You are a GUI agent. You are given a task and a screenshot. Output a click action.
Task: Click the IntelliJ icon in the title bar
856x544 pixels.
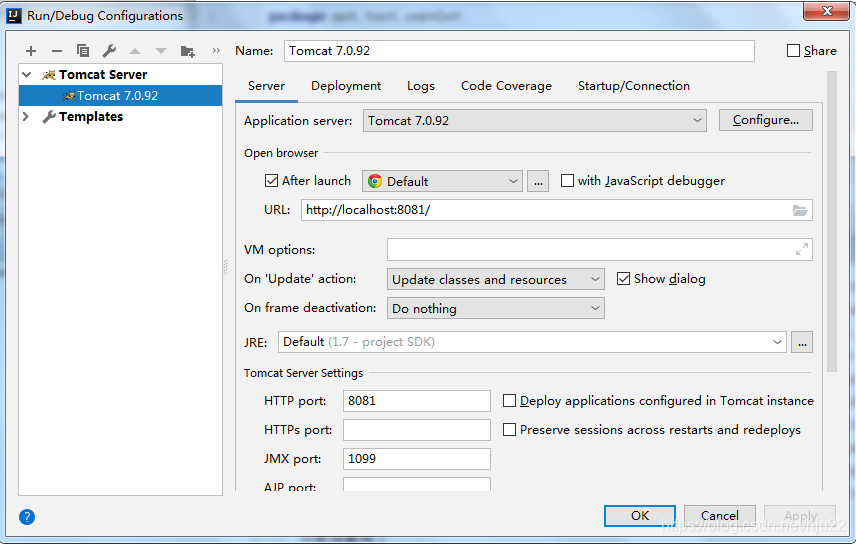tap(14, 15)
